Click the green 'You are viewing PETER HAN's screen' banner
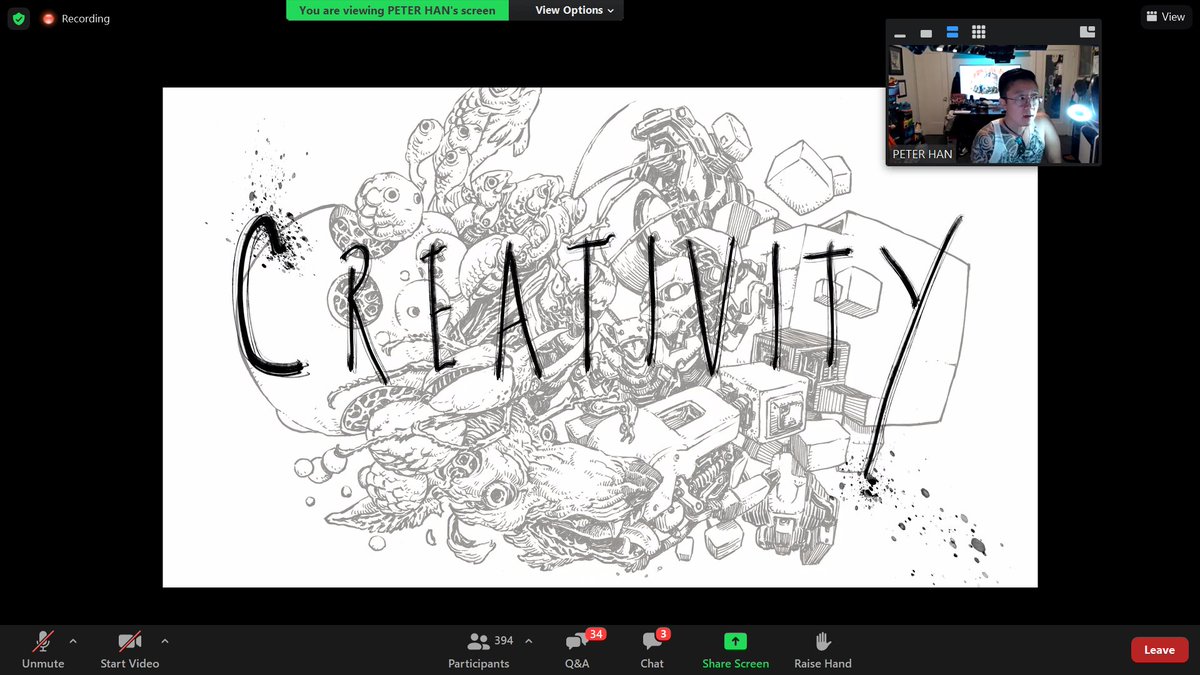Image resolution: width=1200 pixels, height=675 pixels. point(397,10)
